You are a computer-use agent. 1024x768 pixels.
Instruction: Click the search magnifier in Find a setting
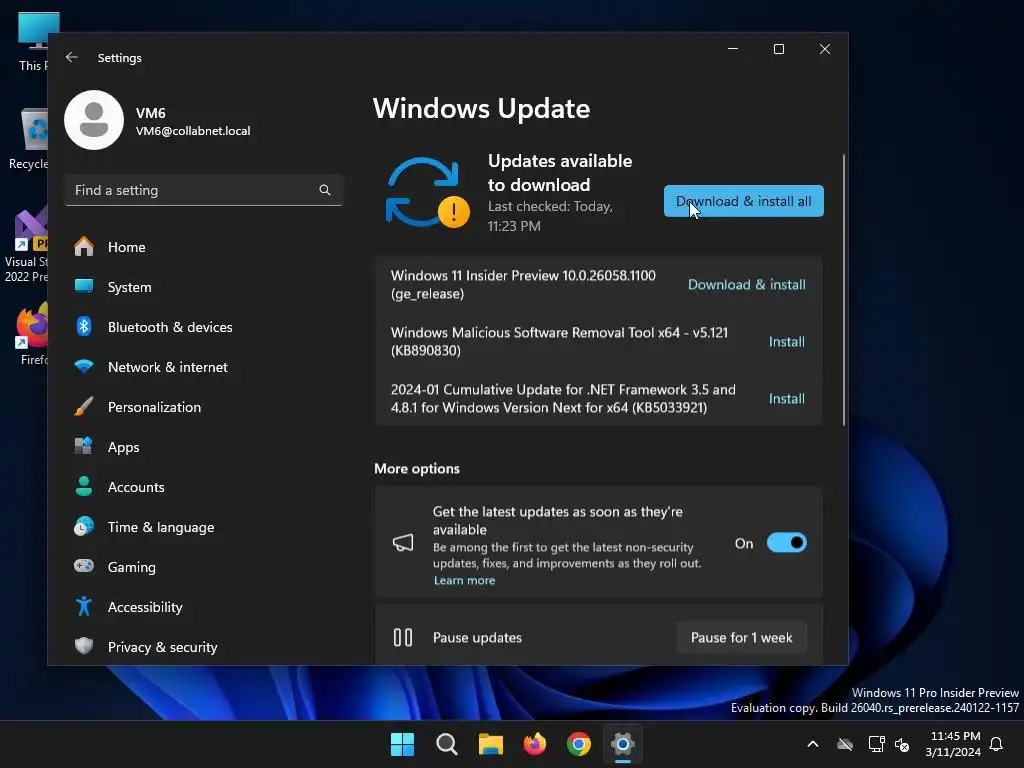325,190
